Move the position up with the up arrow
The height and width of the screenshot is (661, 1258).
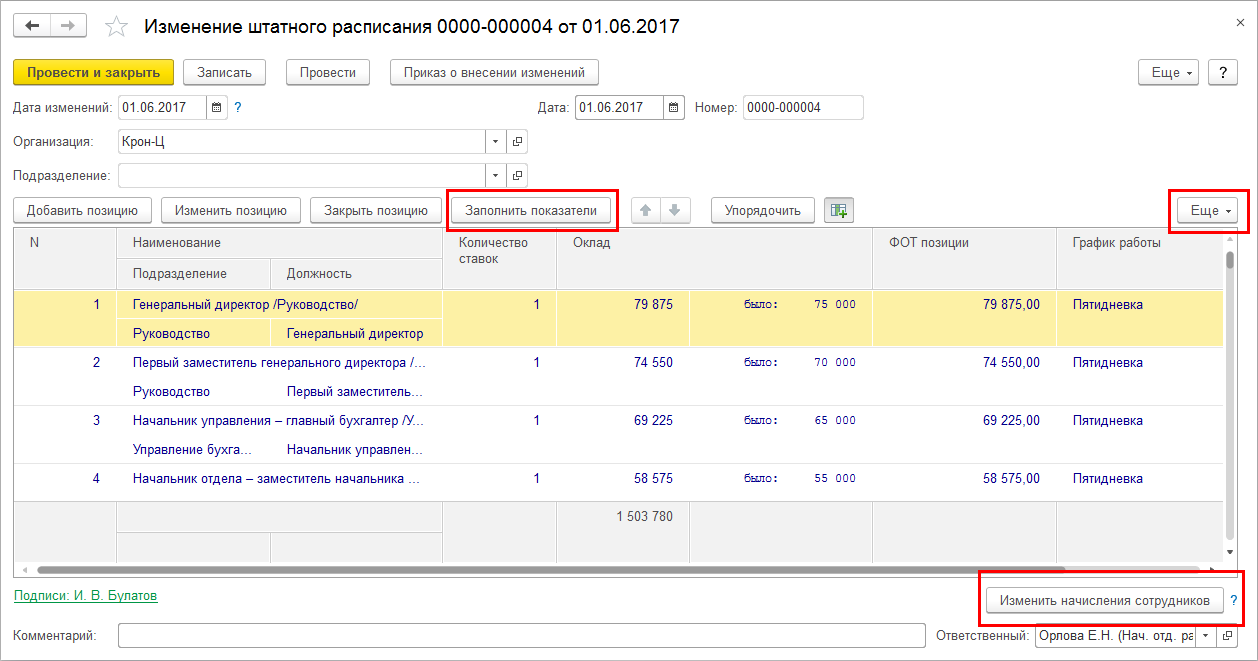click(x=646, y=210)
